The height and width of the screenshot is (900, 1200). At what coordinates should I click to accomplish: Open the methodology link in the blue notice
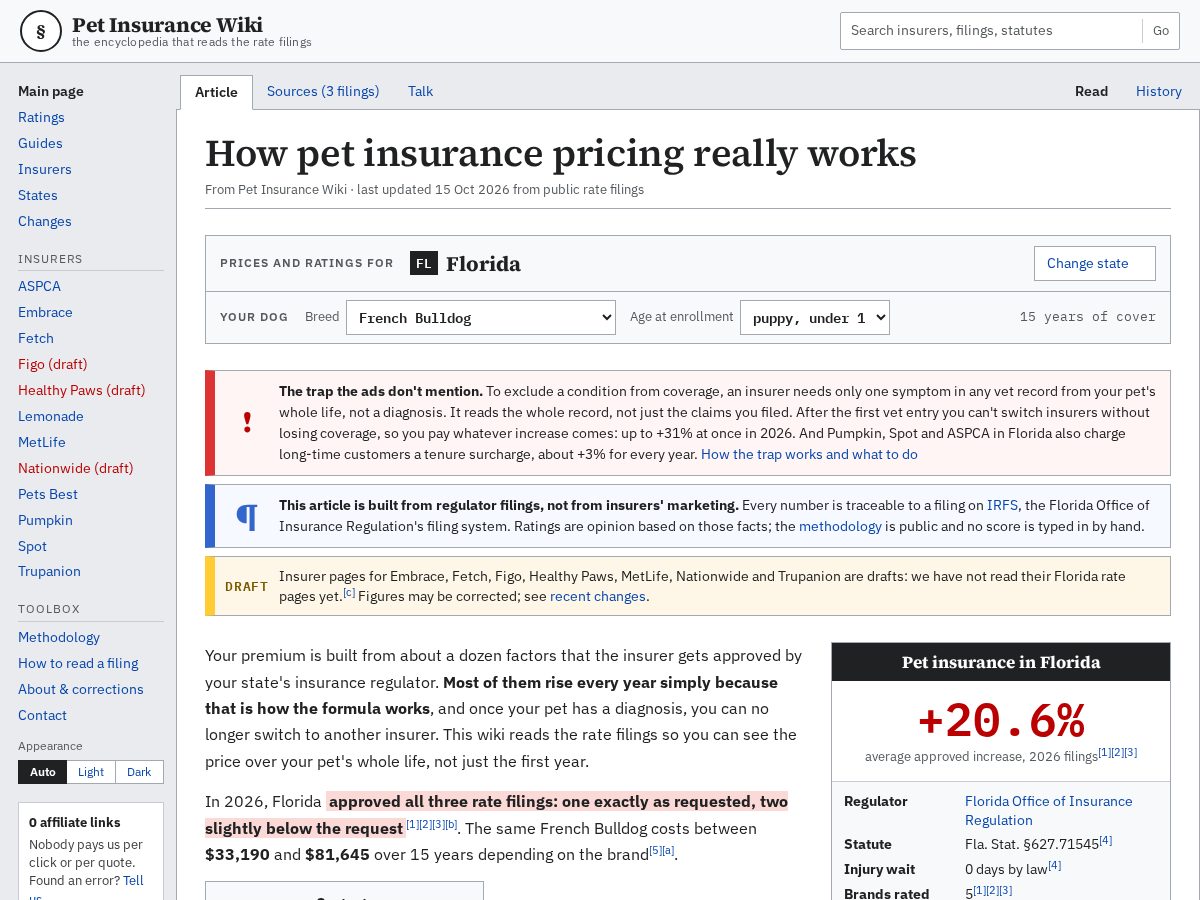[x=840, y=526]
